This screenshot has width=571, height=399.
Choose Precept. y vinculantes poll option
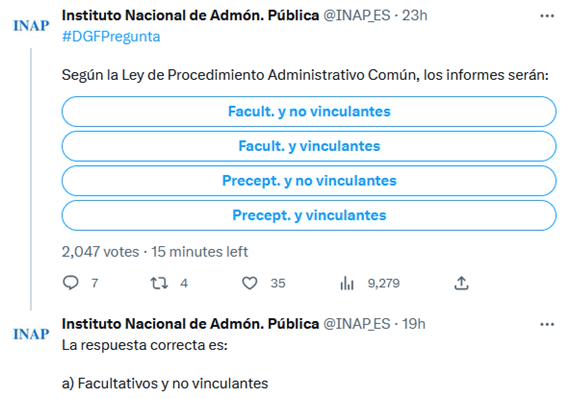[309, 215]
